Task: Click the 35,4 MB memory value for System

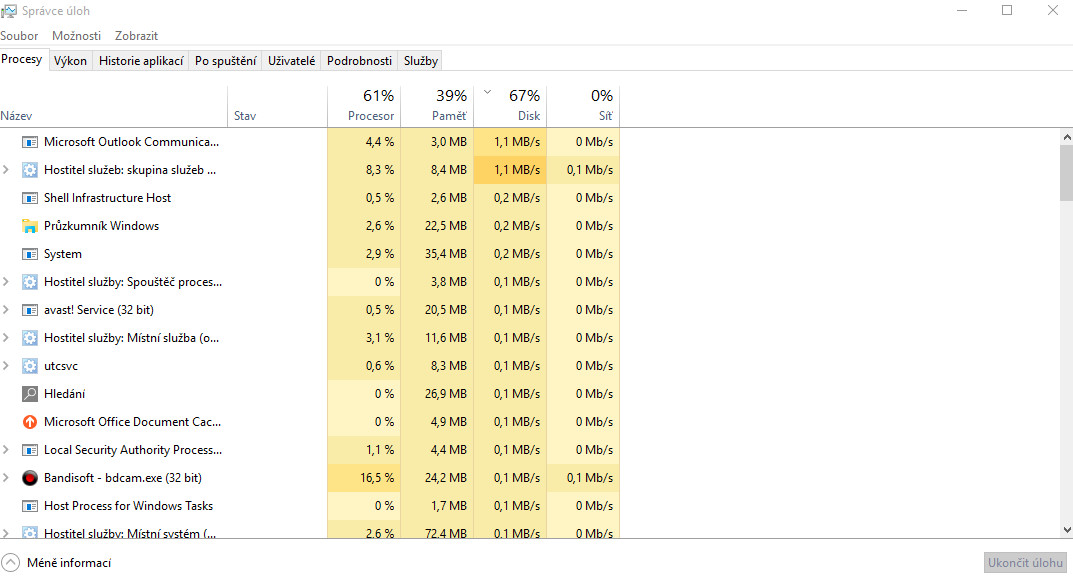Action: pos(445,254)
